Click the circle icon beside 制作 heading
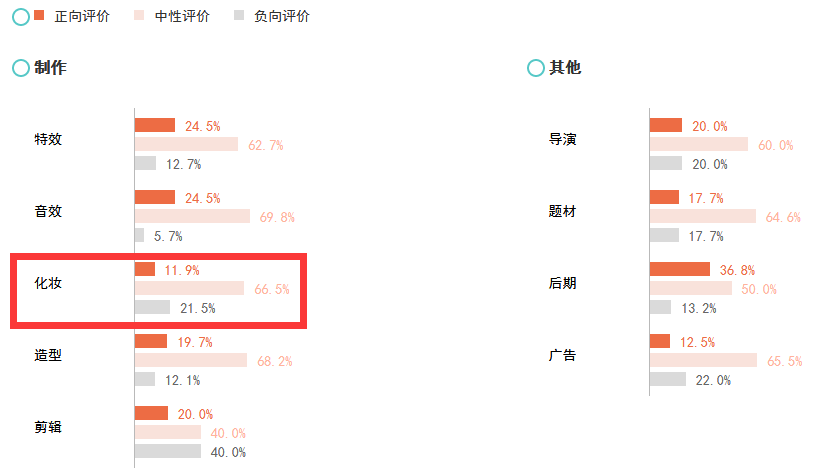This screenshot has height=473, width=813. [20, 68]
